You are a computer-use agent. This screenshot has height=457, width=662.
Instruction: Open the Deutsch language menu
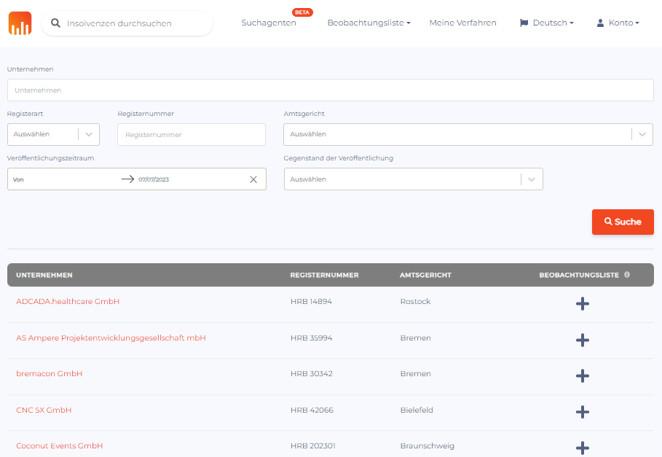tap(547, 22)
